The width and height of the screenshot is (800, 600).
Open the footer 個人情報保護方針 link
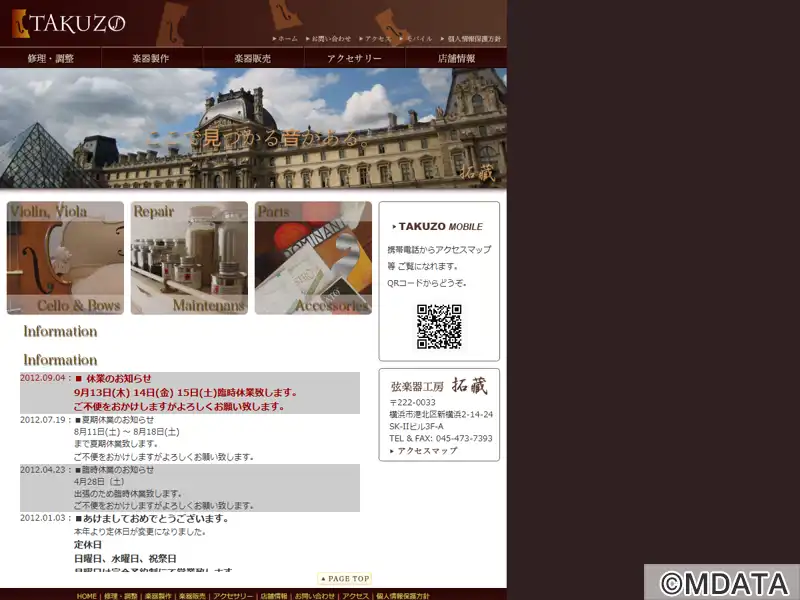[403, 596]
